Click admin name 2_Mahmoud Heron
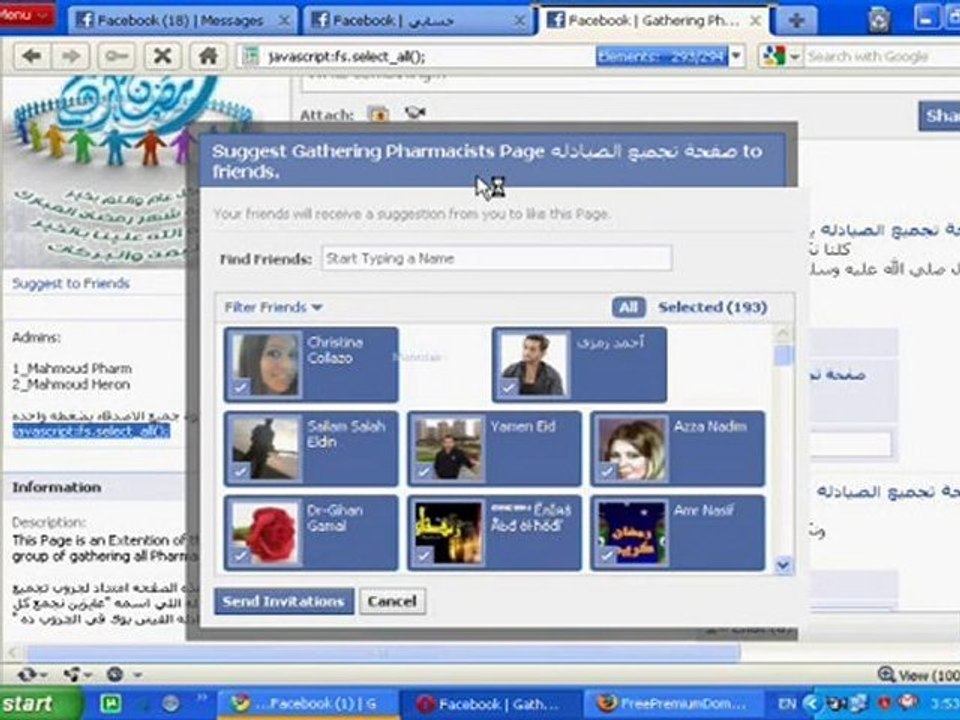This screenshot has width=960, height=720. (x=71, y=384)
